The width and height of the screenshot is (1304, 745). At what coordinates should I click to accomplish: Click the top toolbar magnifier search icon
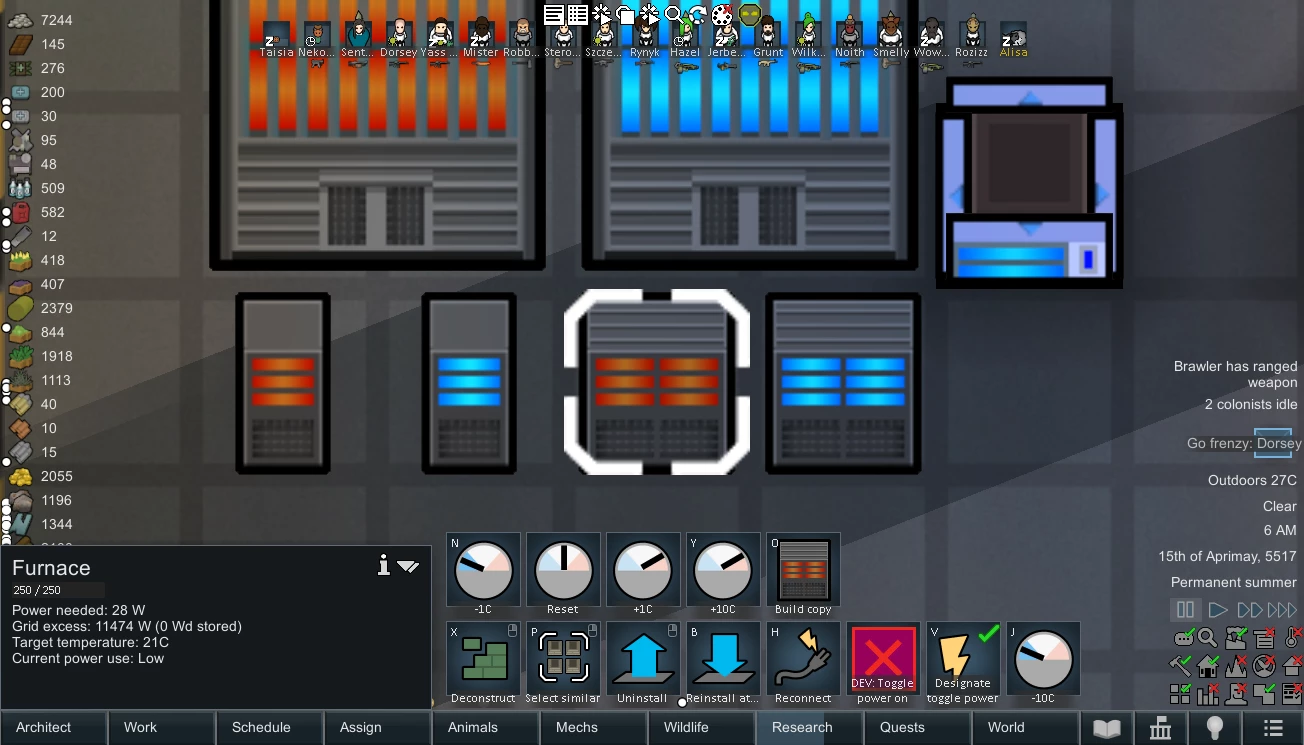[674, 14]
